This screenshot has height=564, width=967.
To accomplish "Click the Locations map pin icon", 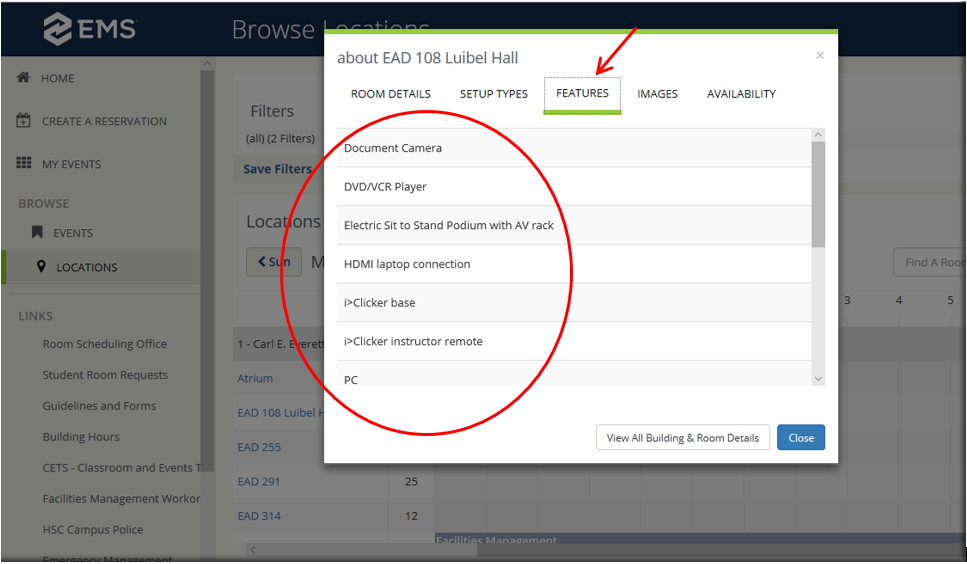I will [x=41, y=267].
